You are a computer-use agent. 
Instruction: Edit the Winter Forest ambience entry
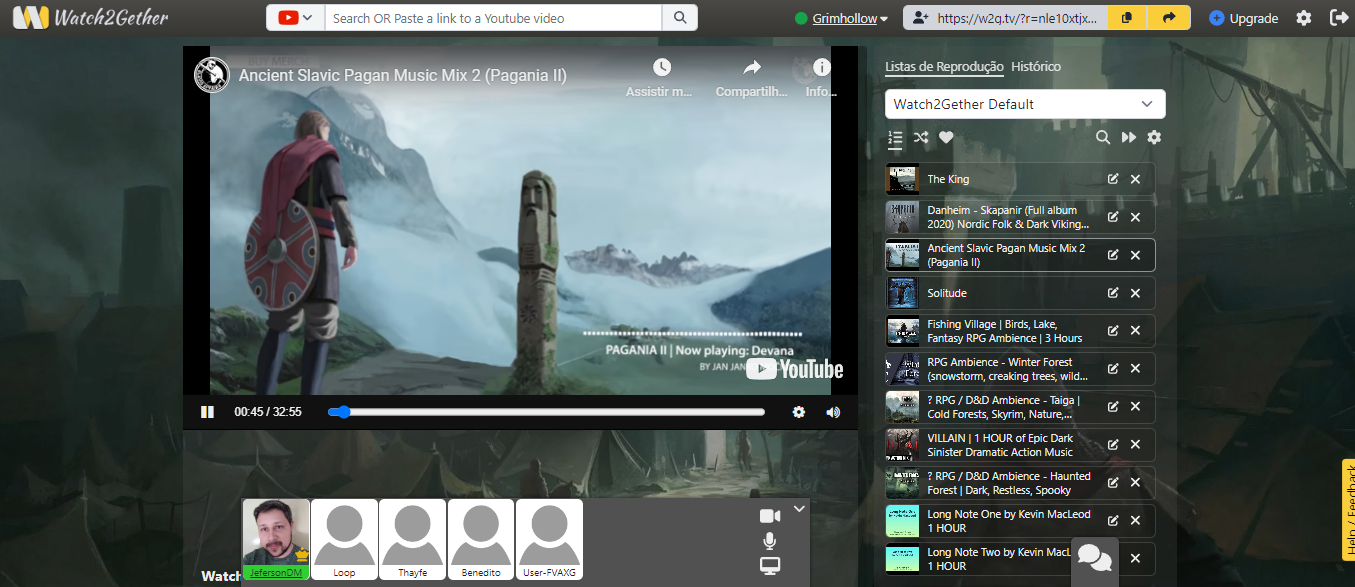point(1113,369)
